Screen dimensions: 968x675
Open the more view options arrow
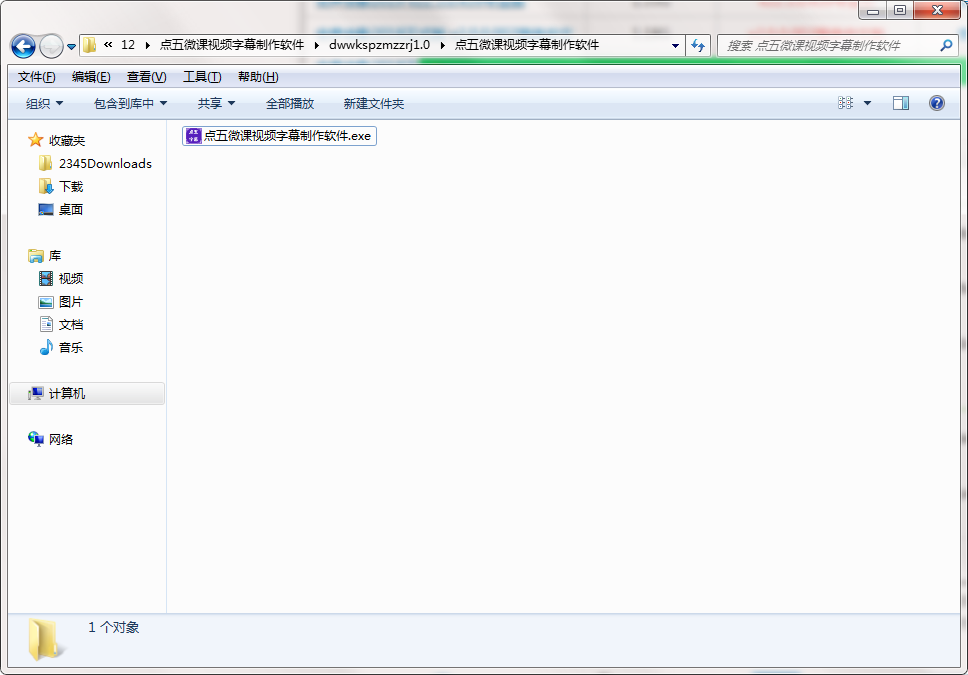(x=867, y=103)
